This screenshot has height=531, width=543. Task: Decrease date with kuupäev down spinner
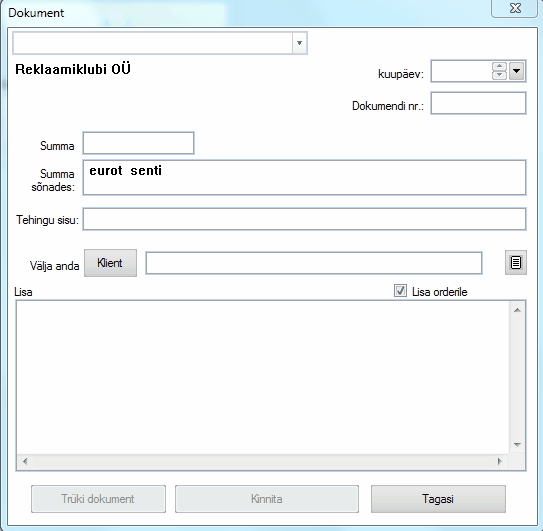click(499, 75)
